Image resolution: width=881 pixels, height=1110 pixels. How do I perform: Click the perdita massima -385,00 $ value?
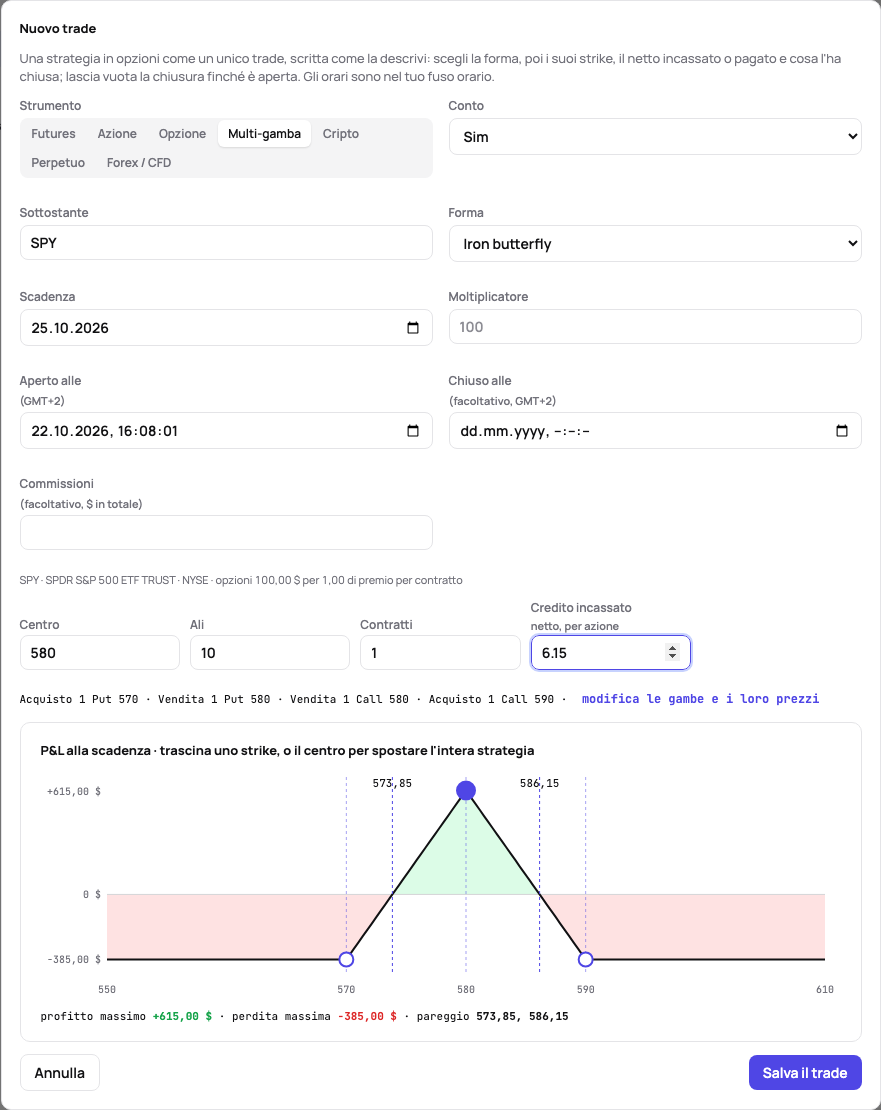[x=367, y=1017]
